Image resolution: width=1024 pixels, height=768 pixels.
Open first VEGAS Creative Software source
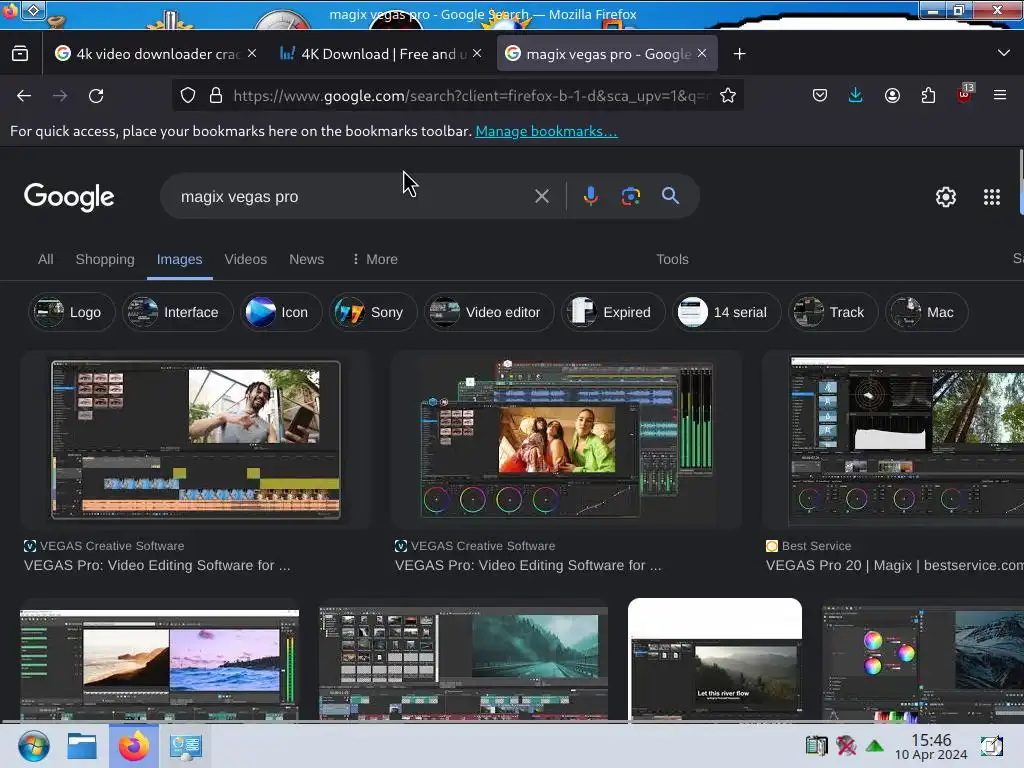click(104, 546)
